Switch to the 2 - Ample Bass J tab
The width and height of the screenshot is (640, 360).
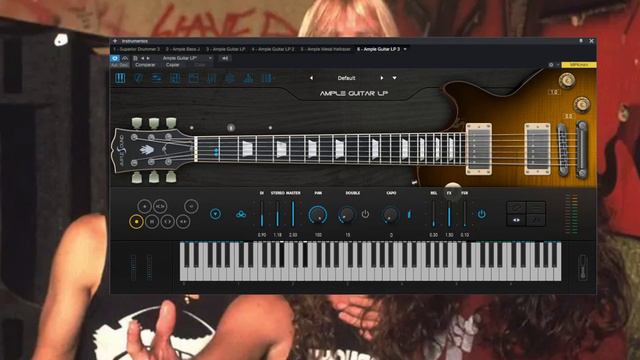coord(183,49)
